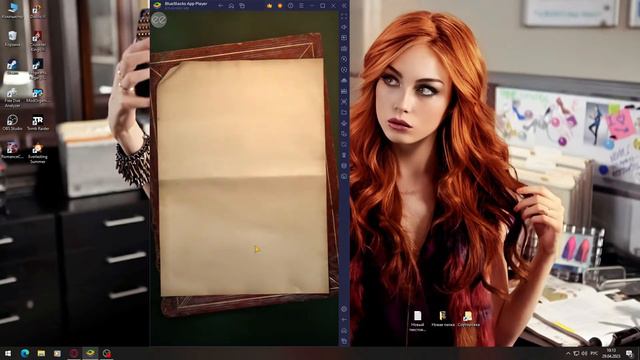Click the BlueStacks title bar back arrow

(220, 6)
